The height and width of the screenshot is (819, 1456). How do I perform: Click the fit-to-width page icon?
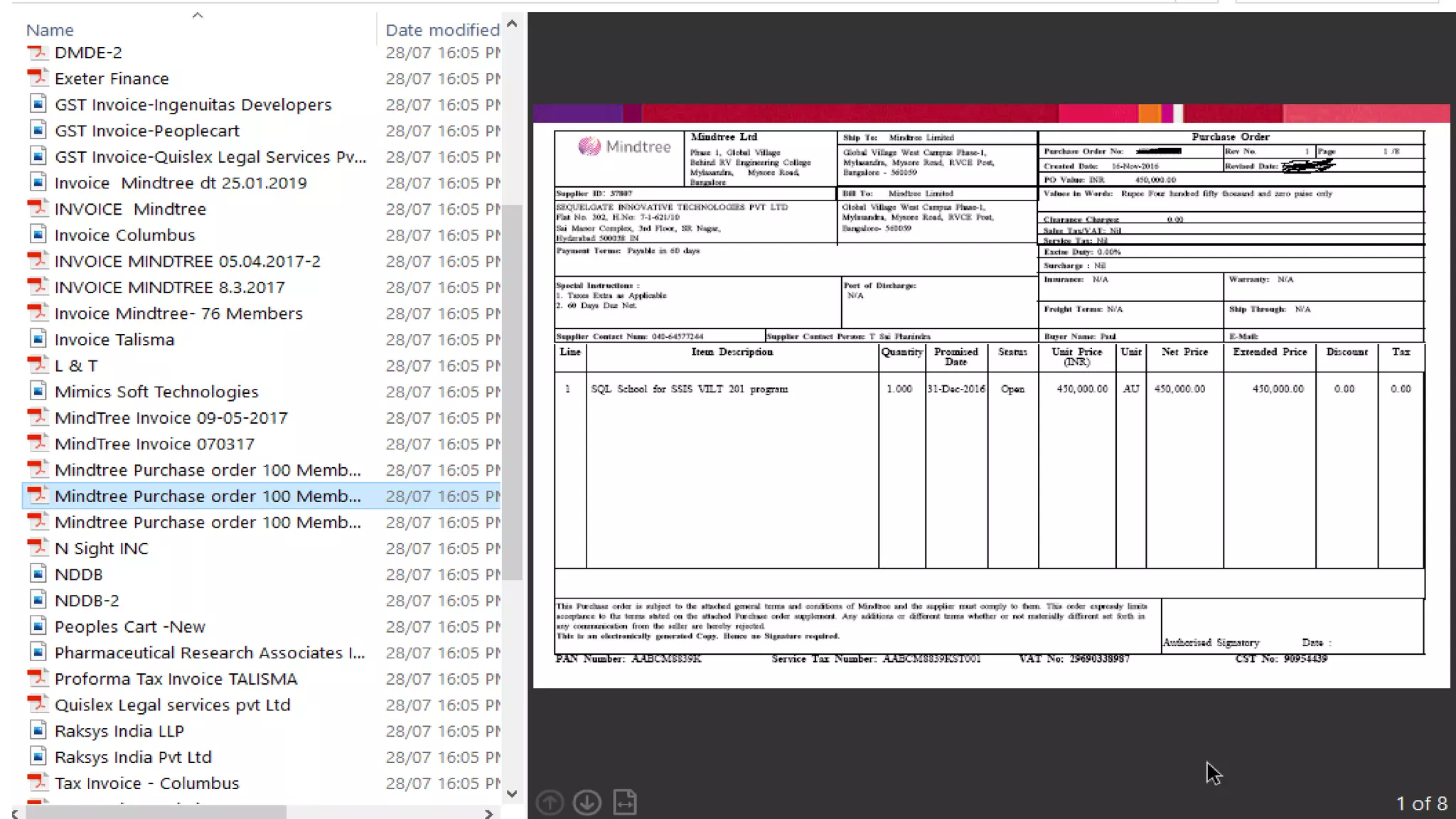click(625, 803)
